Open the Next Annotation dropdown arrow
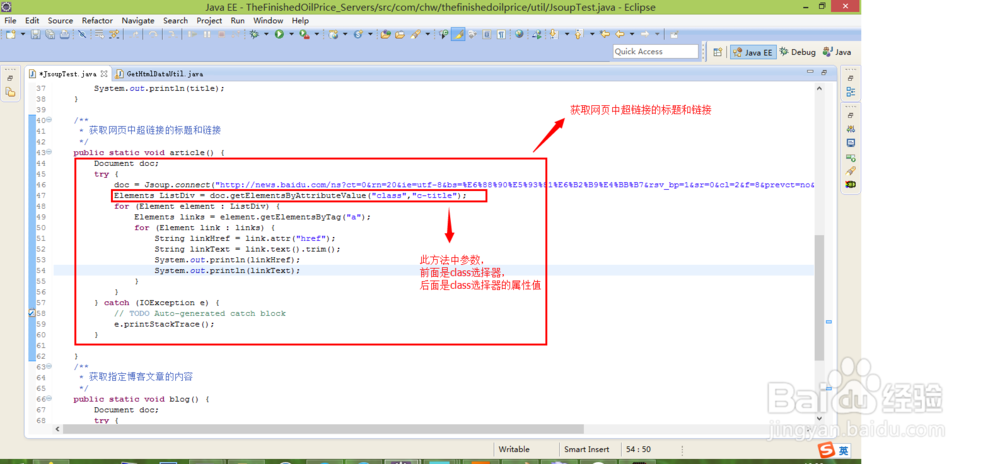This screenshot has height=464, width=1000. click(x=567, y=34)
